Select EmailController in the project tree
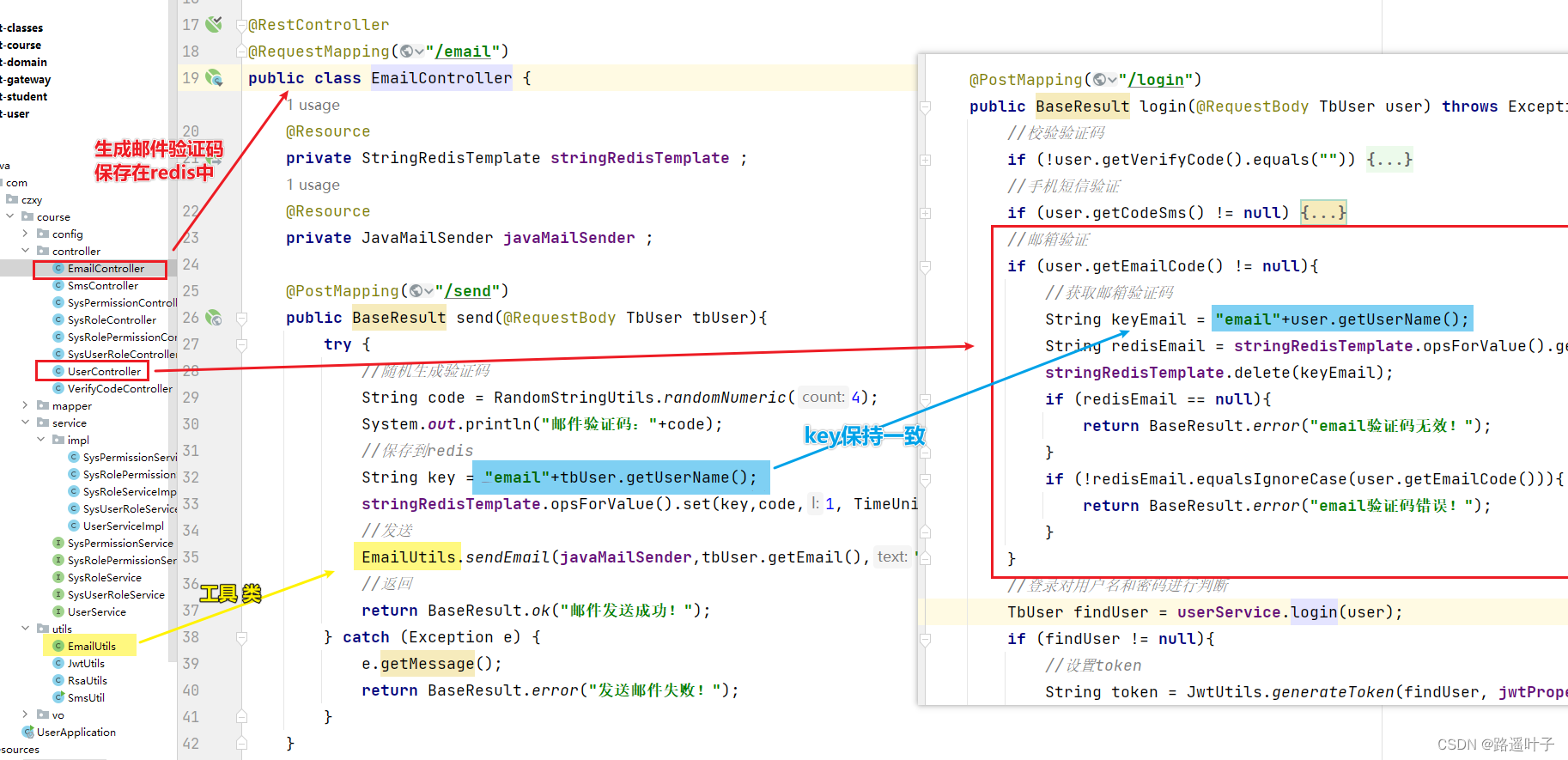1568x760 pixels. pyautogui.click(x=106, y=269)
